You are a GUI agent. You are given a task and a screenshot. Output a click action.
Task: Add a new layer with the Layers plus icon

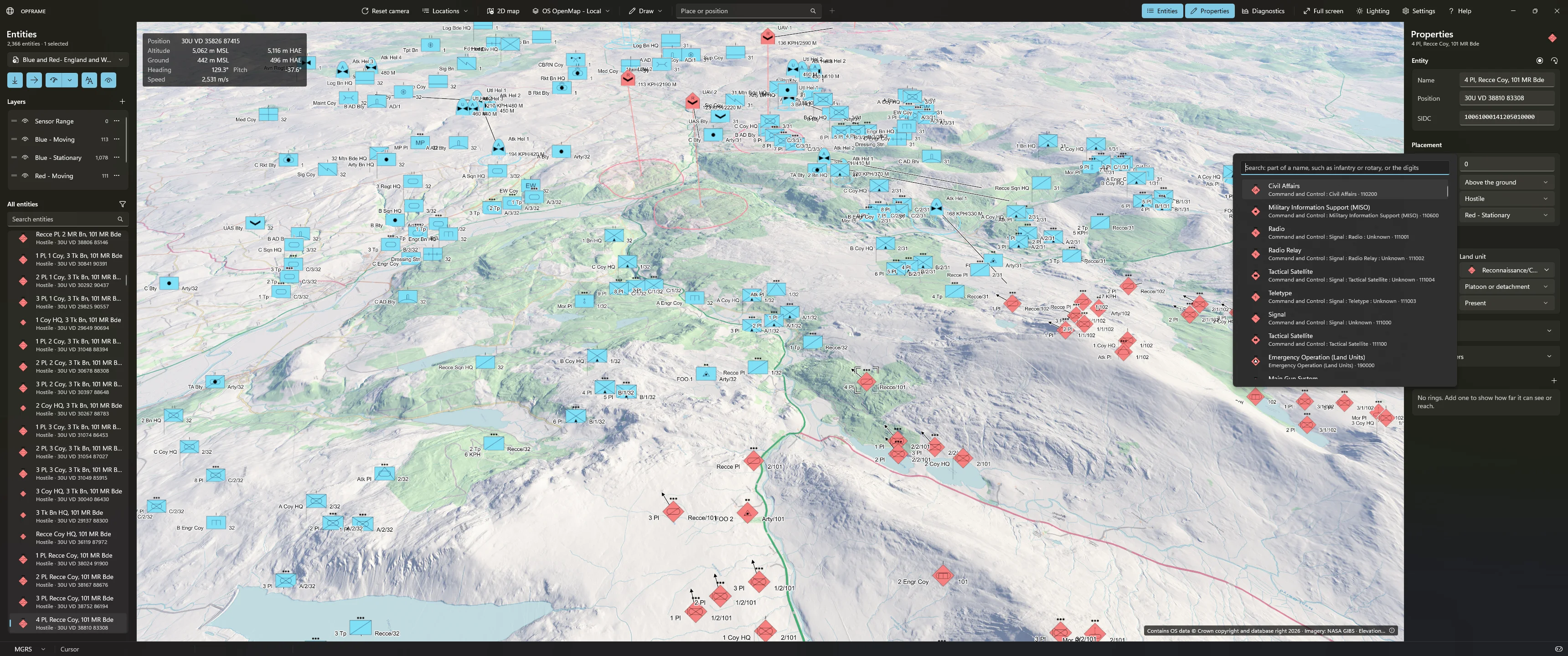pyautogui.click(x=122, y=102)
